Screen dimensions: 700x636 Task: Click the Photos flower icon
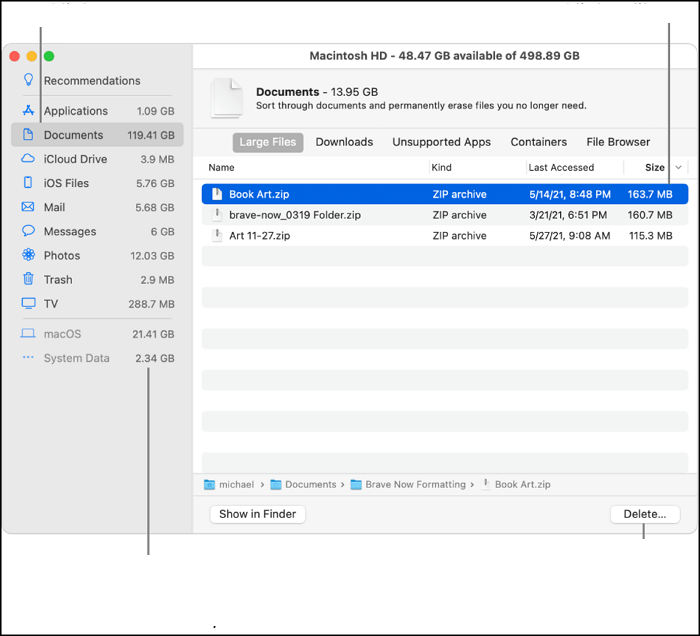coord(28,256)
